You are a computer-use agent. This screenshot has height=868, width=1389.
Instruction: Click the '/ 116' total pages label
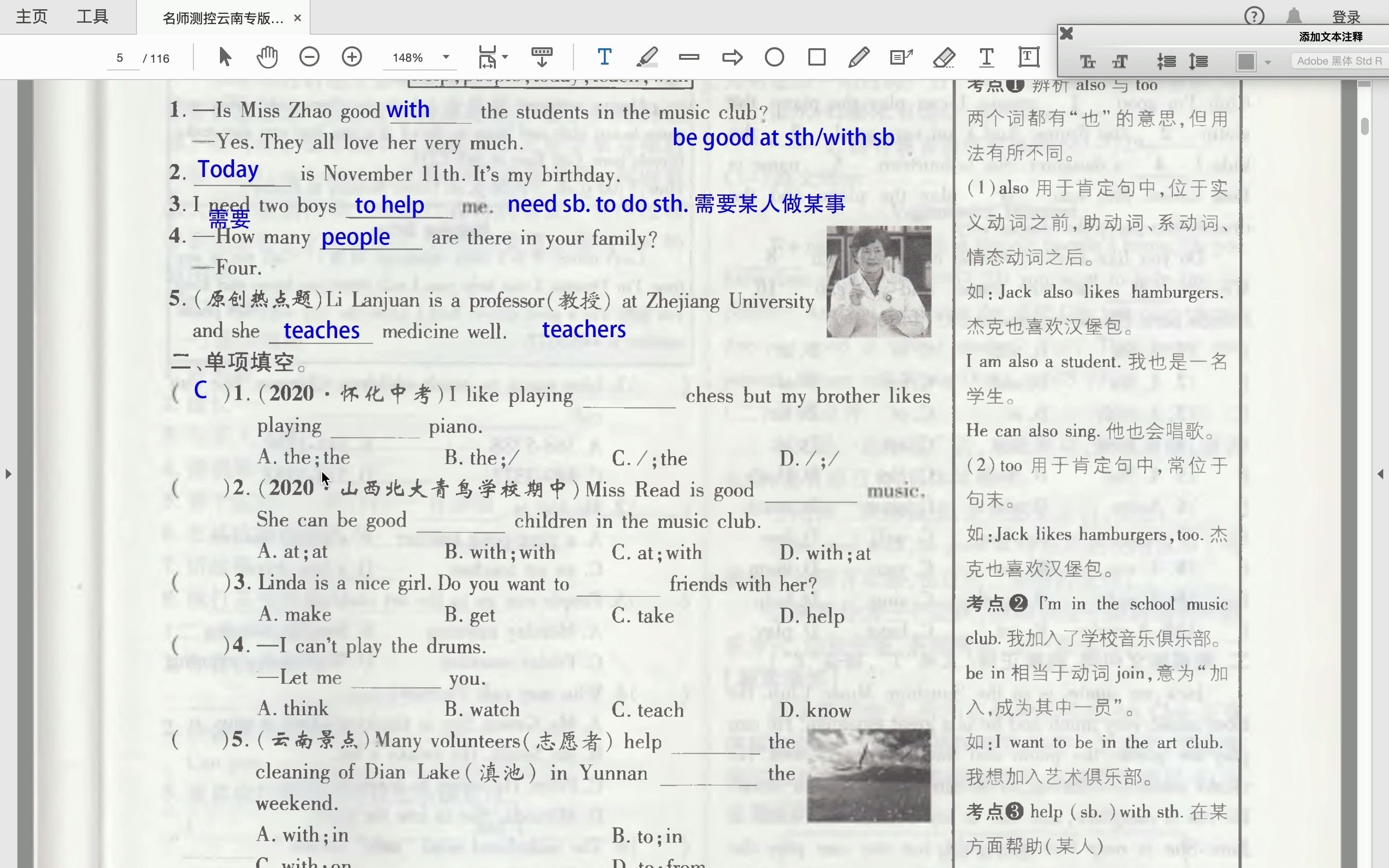(156, 58)
